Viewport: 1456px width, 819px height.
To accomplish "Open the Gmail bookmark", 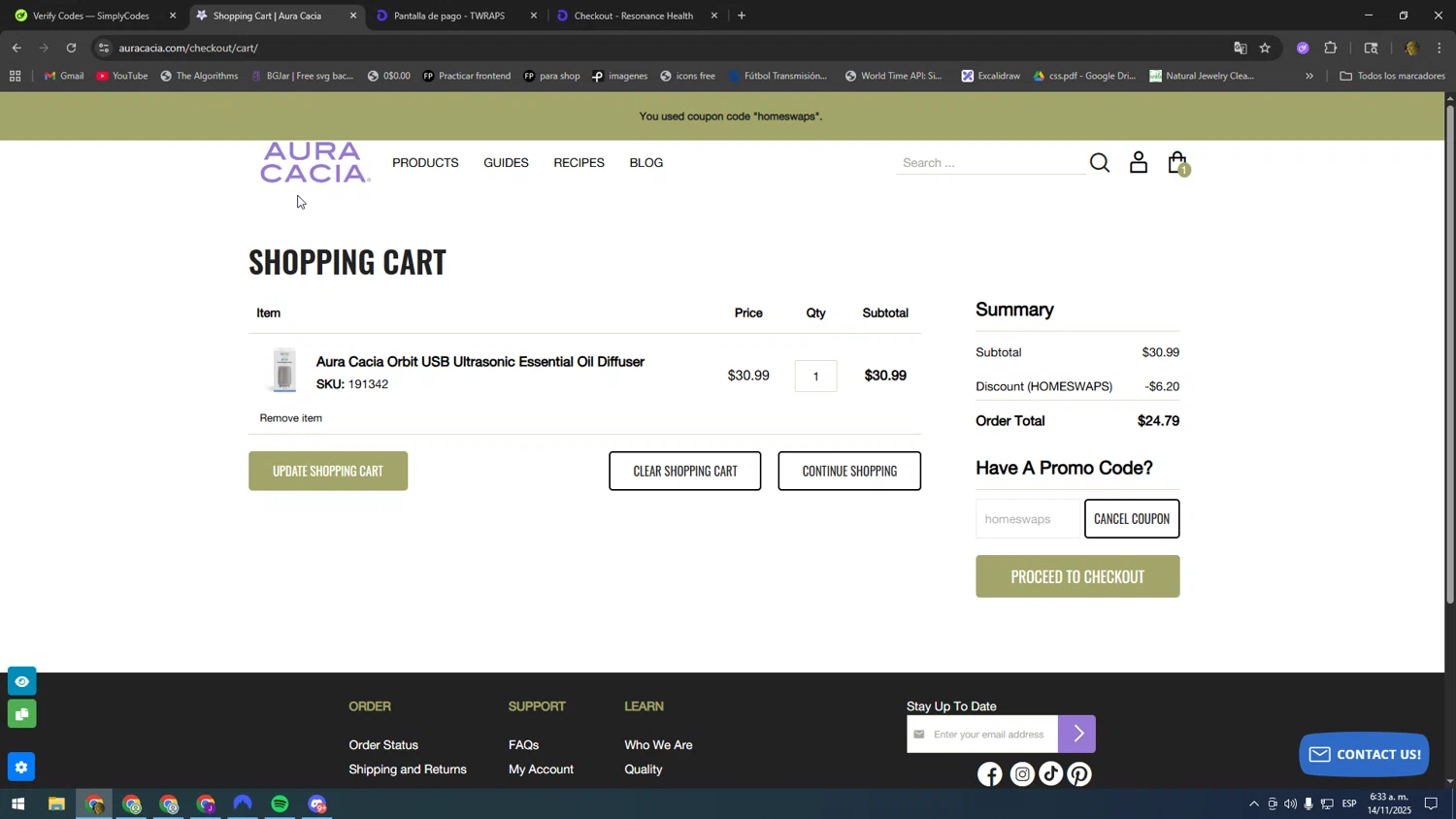I will coord(64,76).
